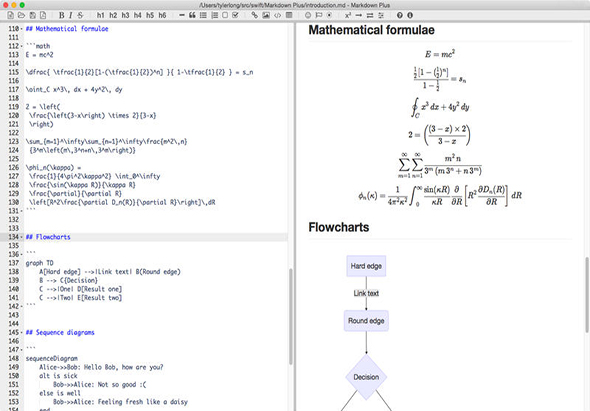Collapse the Flowcharts section at line 134

point(21,237)
